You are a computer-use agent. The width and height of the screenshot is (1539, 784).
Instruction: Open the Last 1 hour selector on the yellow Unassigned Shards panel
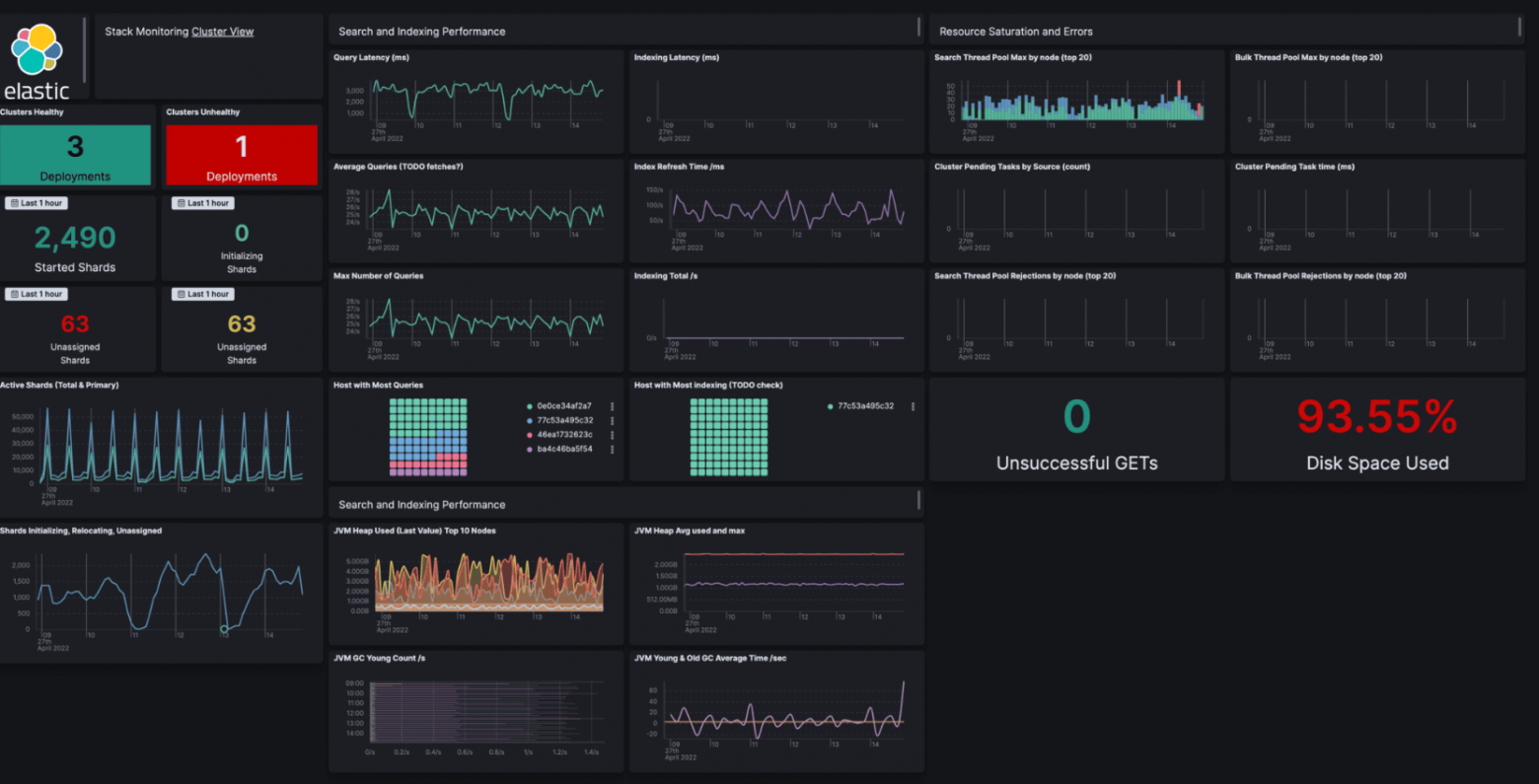(203, 293)
